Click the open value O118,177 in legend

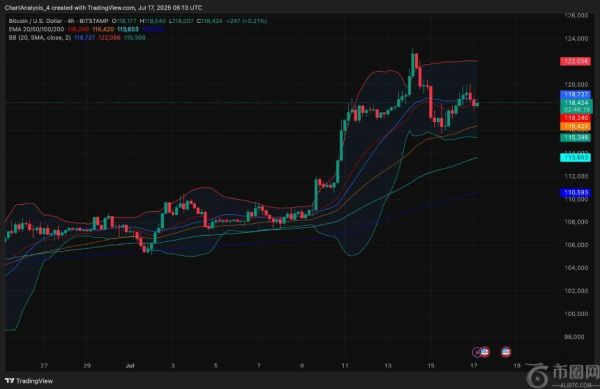coord(124,21)
